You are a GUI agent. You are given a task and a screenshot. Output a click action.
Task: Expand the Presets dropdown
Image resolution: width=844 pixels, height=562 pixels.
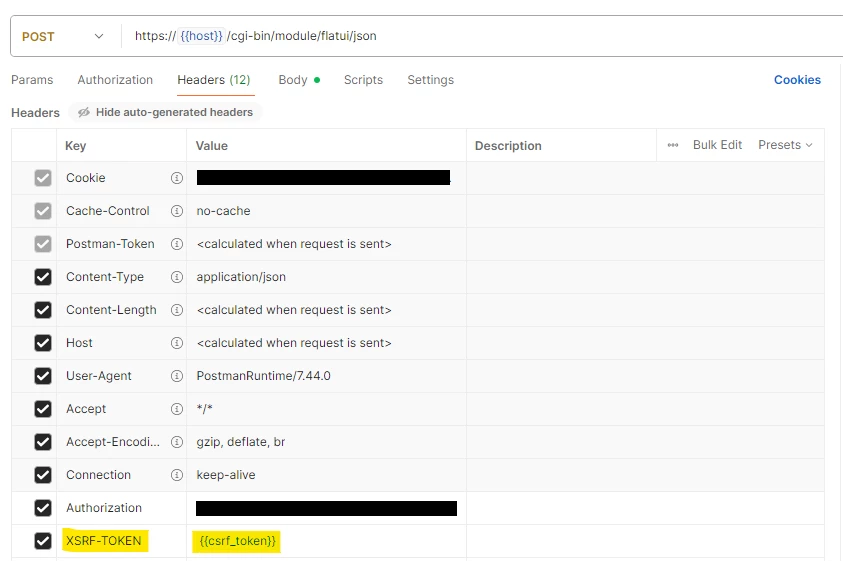pyautogui.click(x=785, y=145)
